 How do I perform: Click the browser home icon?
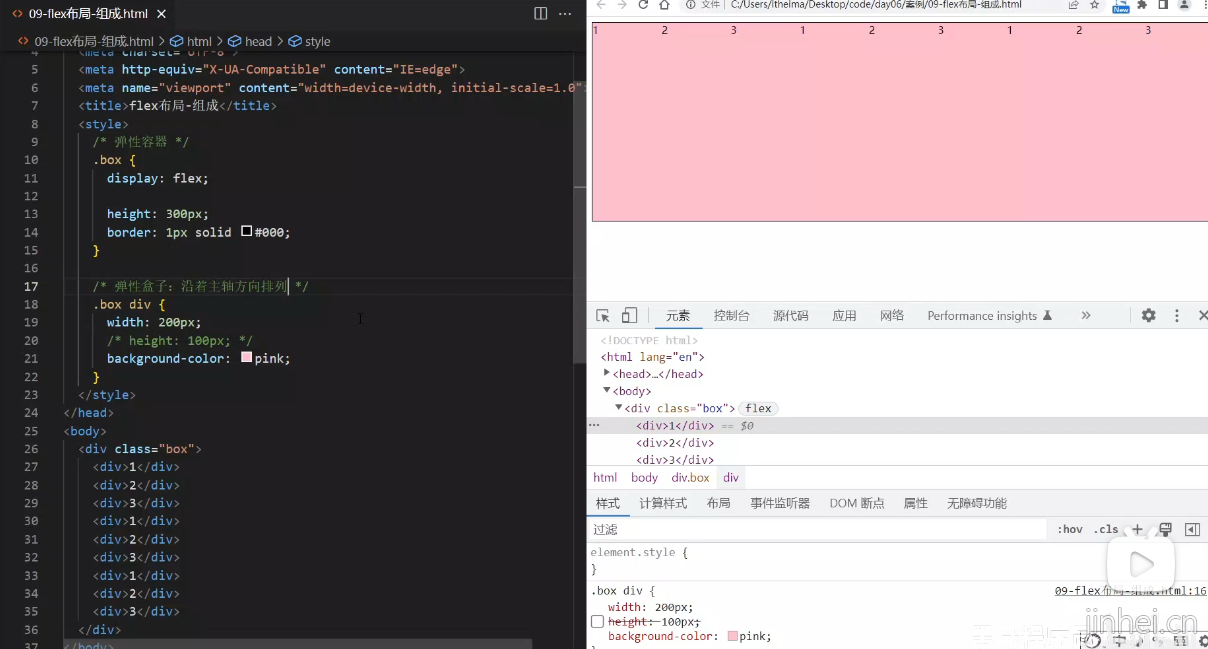click(664, 5)
